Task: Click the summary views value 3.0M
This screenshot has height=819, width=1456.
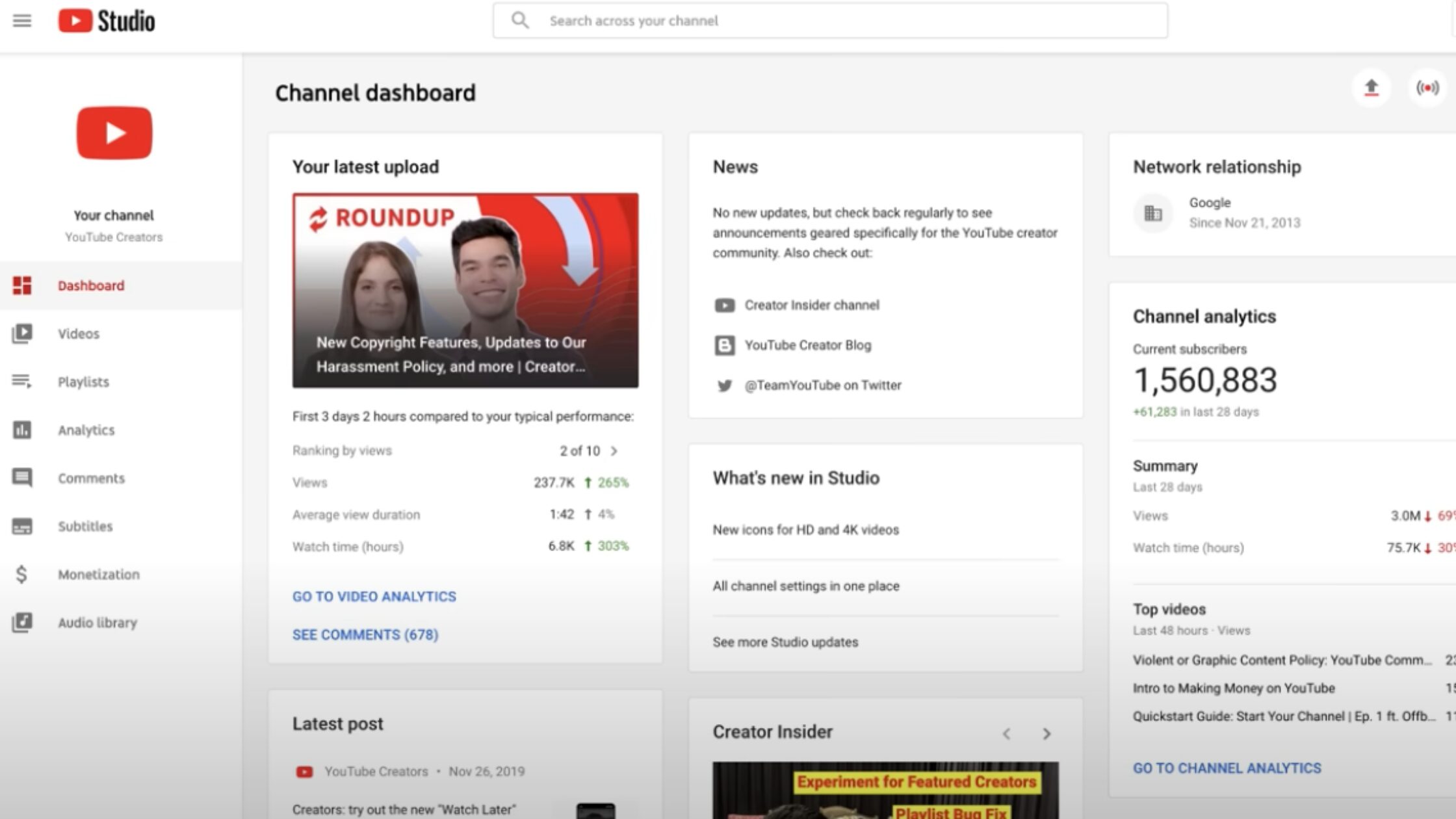Action: tap(1405, 515)
